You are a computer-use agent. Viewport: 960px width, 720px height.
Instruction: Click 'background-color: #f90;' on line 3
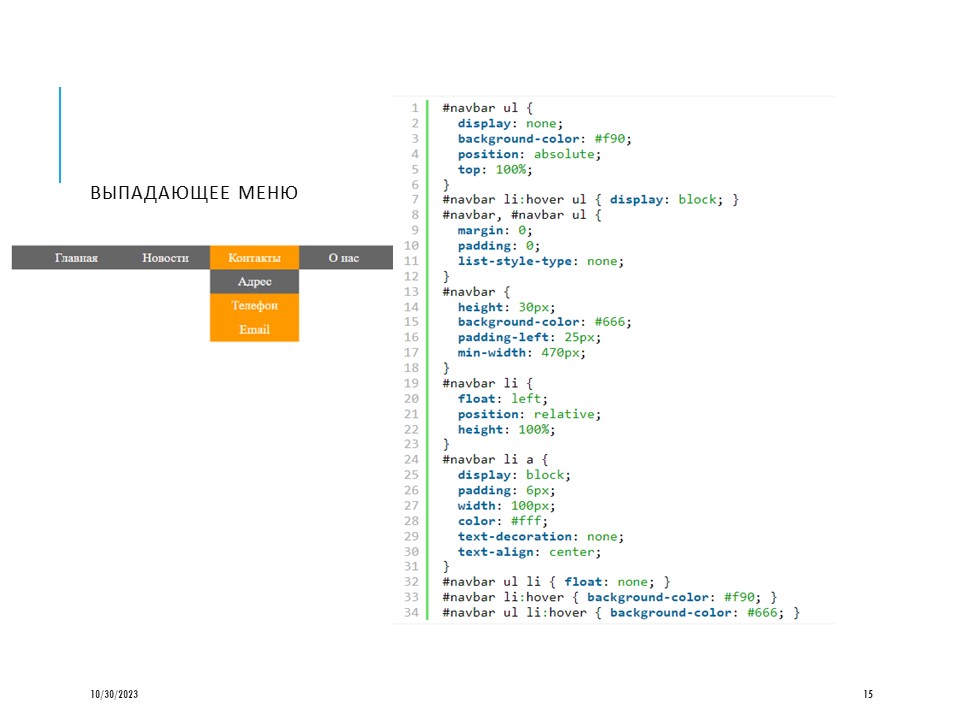coord(544,138)
